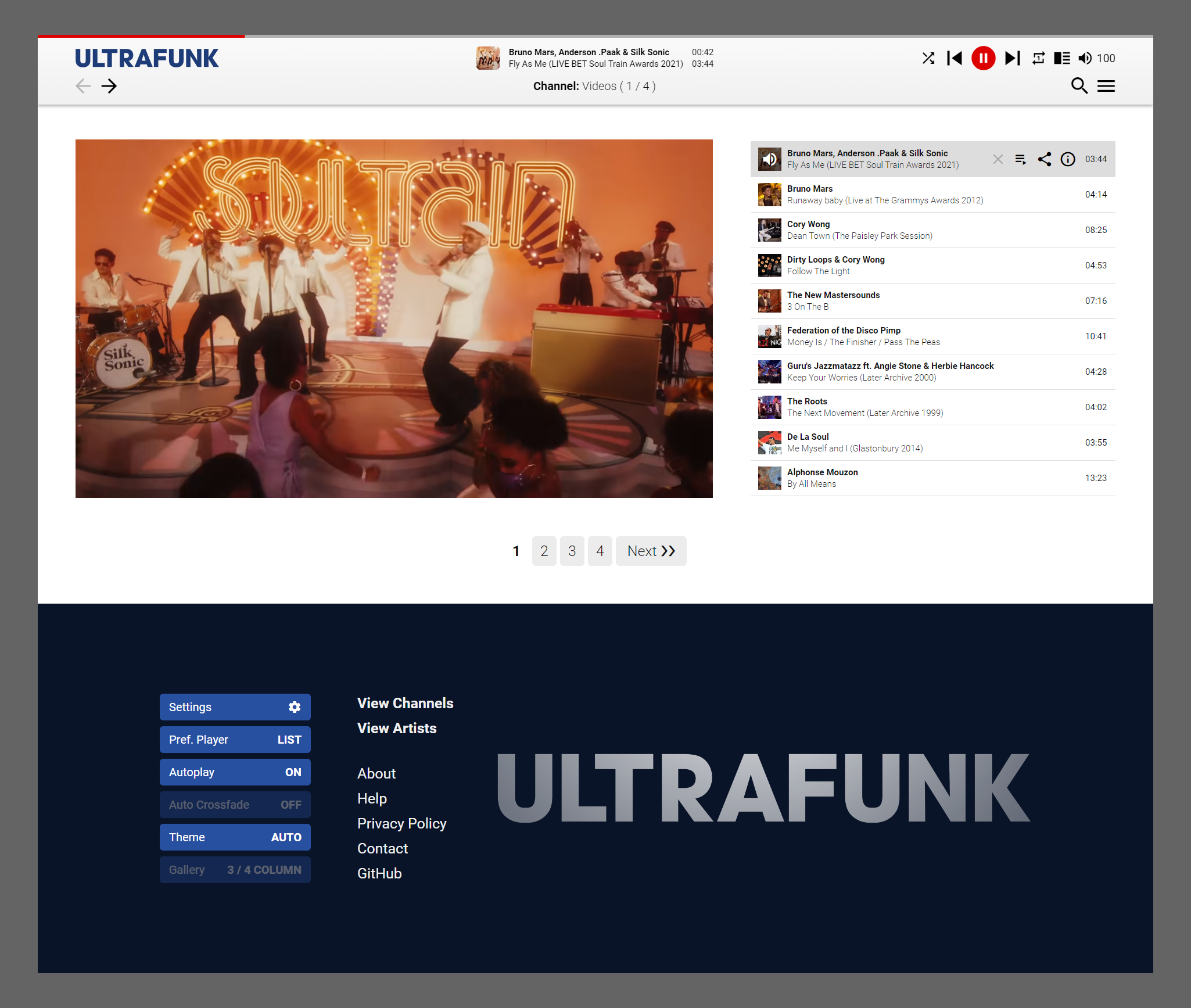
Task: Select 'Follow The Light' track title
Action: coord(818,271)
